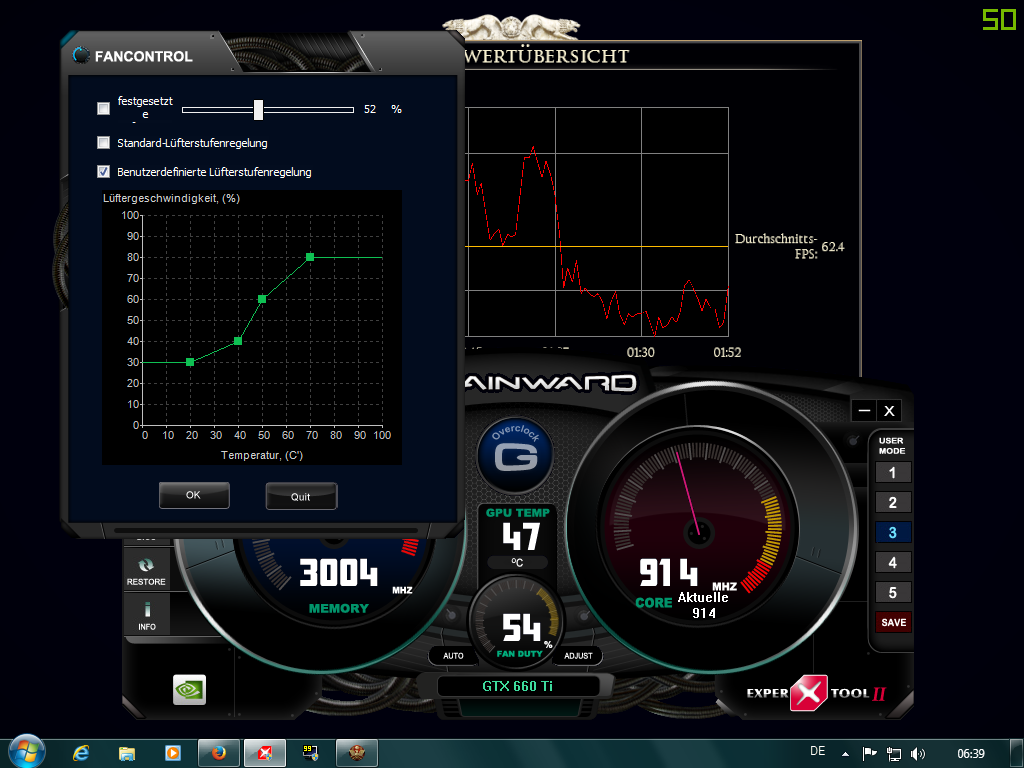The image size is (1024, 768).
Task: Enable Standard-Lüfterstufenregelung checkbox
Action: pos(103,142)
